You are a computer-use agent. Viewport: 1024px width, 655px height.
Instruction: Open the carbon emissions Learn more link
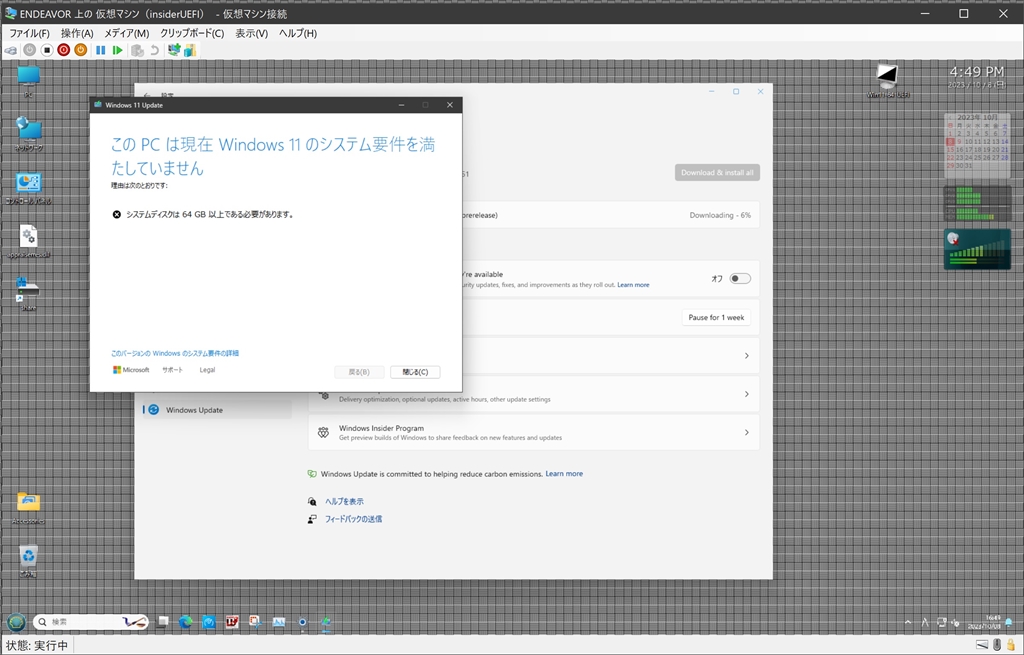[564, 474]
